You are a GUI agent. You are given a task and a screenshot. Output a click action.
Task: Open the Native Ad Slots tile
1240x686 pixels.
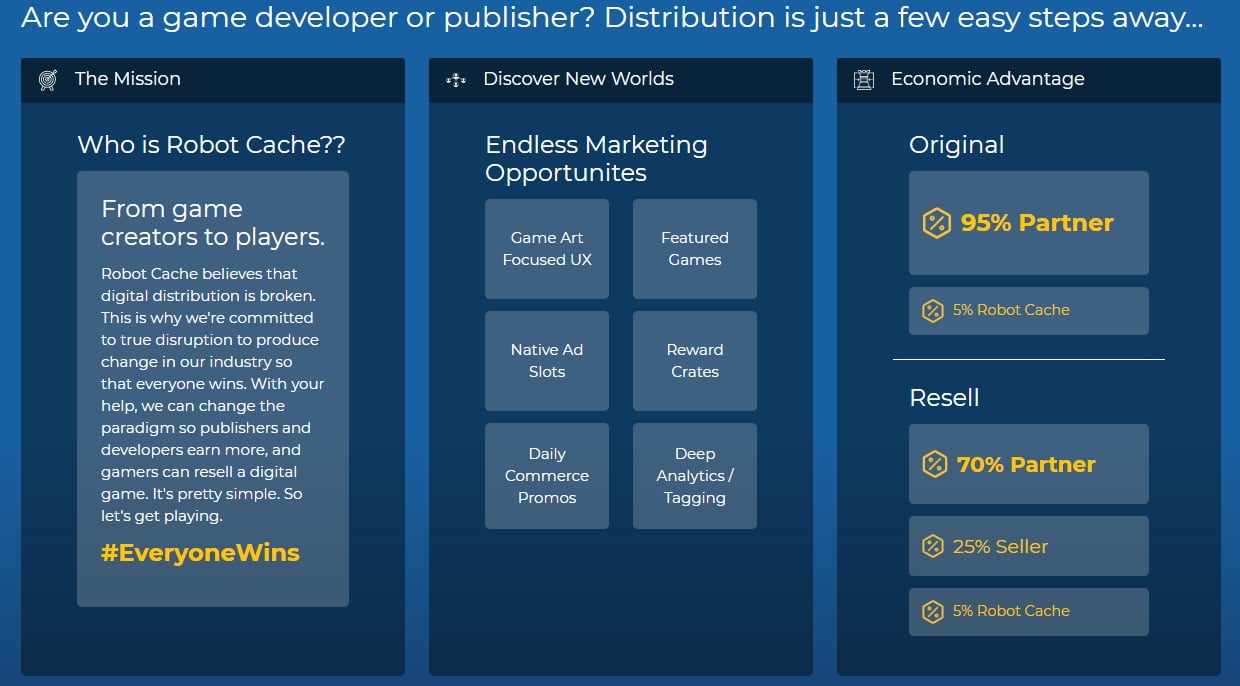(x=547, y=361)
